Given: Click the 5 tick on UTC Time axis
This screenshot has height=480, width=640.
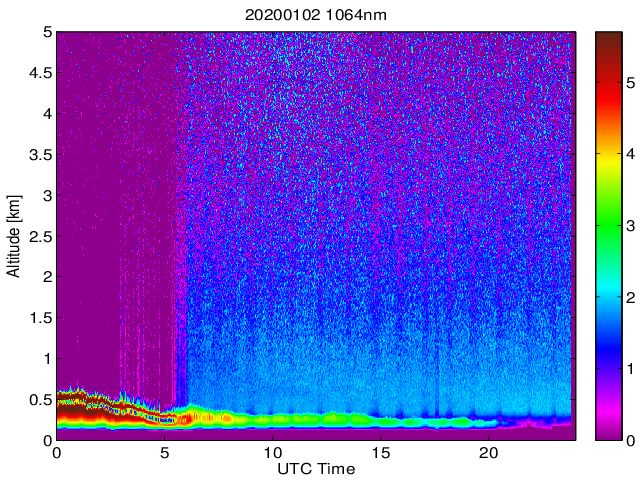Looking at the screenshot, I should pos(164,452).
